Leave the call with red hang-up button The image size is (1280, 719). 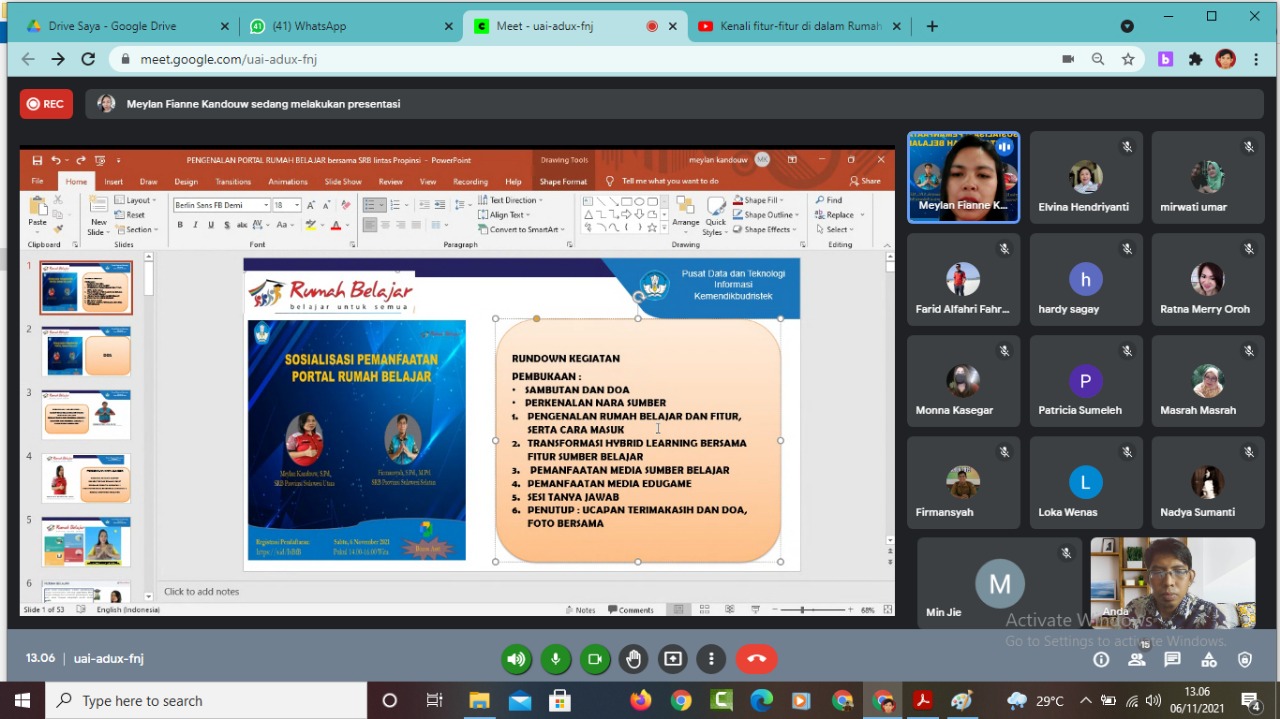pos(757,659)
